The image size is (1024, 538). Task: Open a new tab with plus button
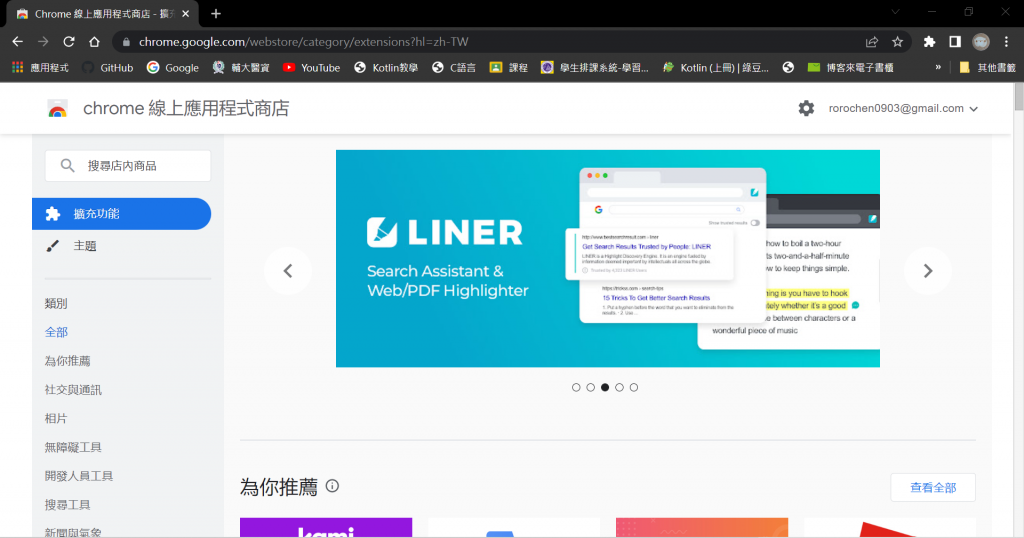[216, 14]
